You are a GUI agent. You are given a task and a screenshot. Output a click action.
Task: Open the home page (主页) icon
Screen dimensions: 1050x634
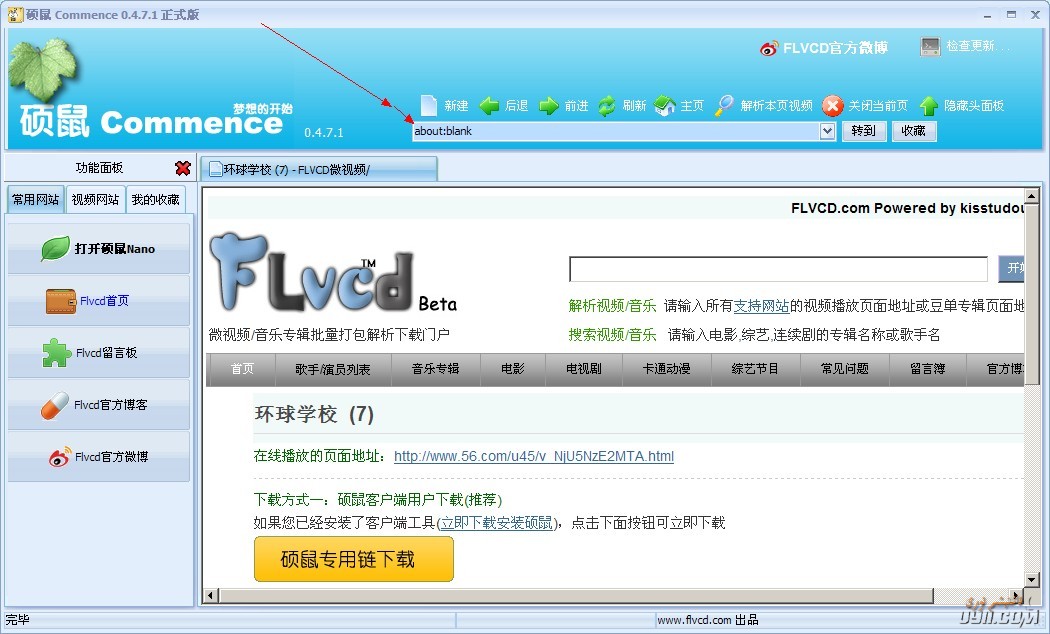click(x=664, y=105)
